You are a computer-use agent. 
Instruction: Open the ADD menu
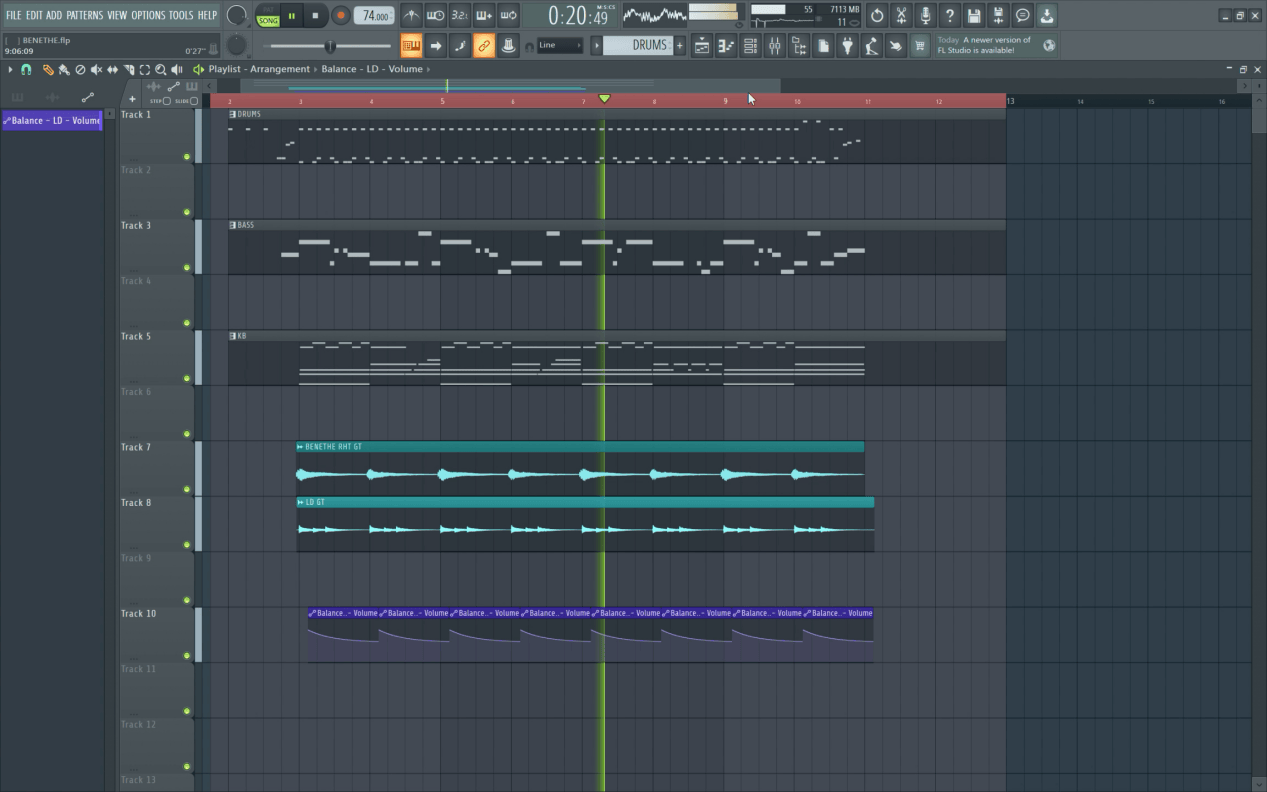pyautogui.click(x=54, y=15)
